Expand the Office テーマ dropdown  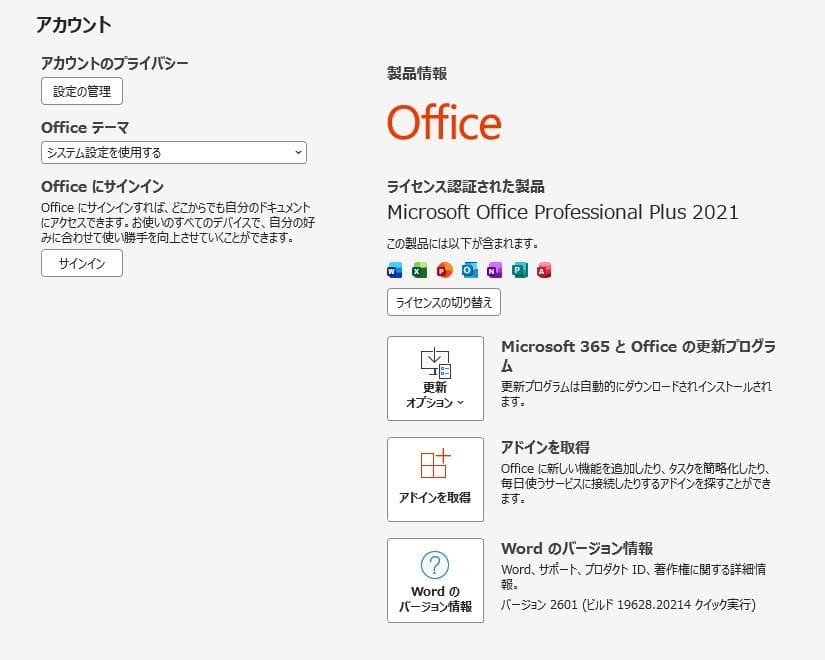(174, 153)
